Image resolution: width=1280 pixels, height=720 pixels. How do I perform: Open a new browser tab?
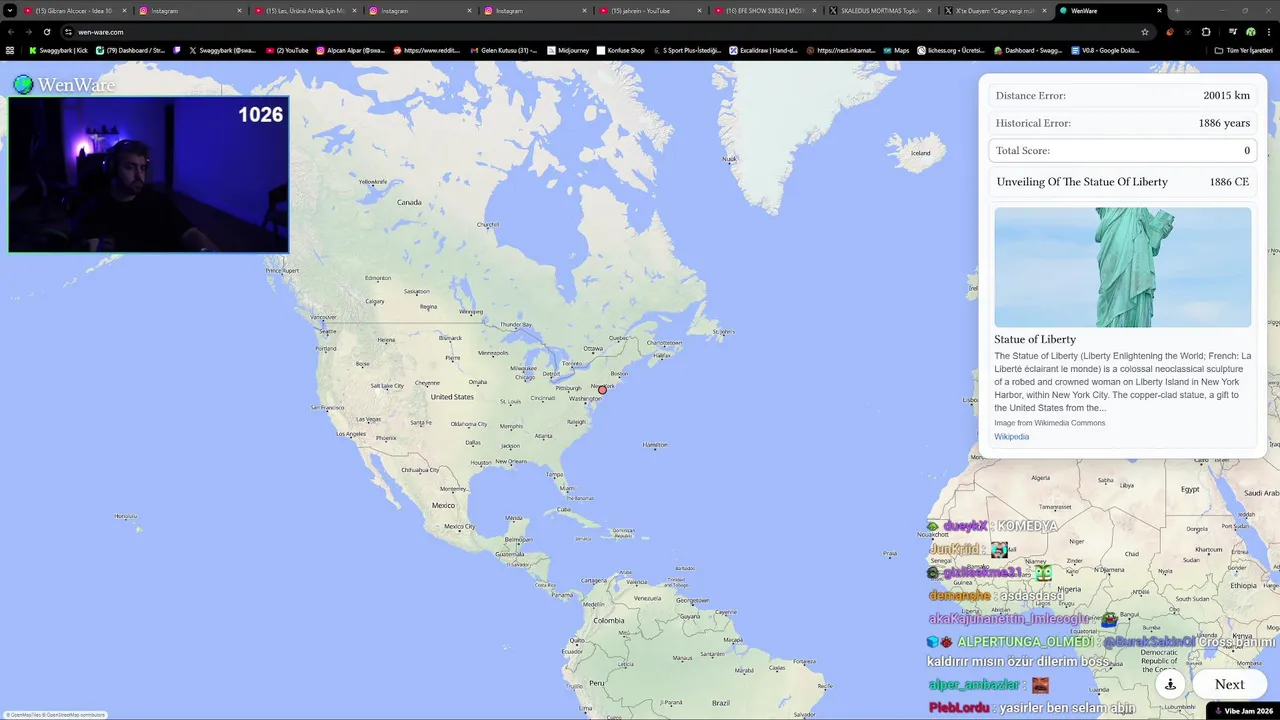pyautogui.click(x=1177, y=11)
